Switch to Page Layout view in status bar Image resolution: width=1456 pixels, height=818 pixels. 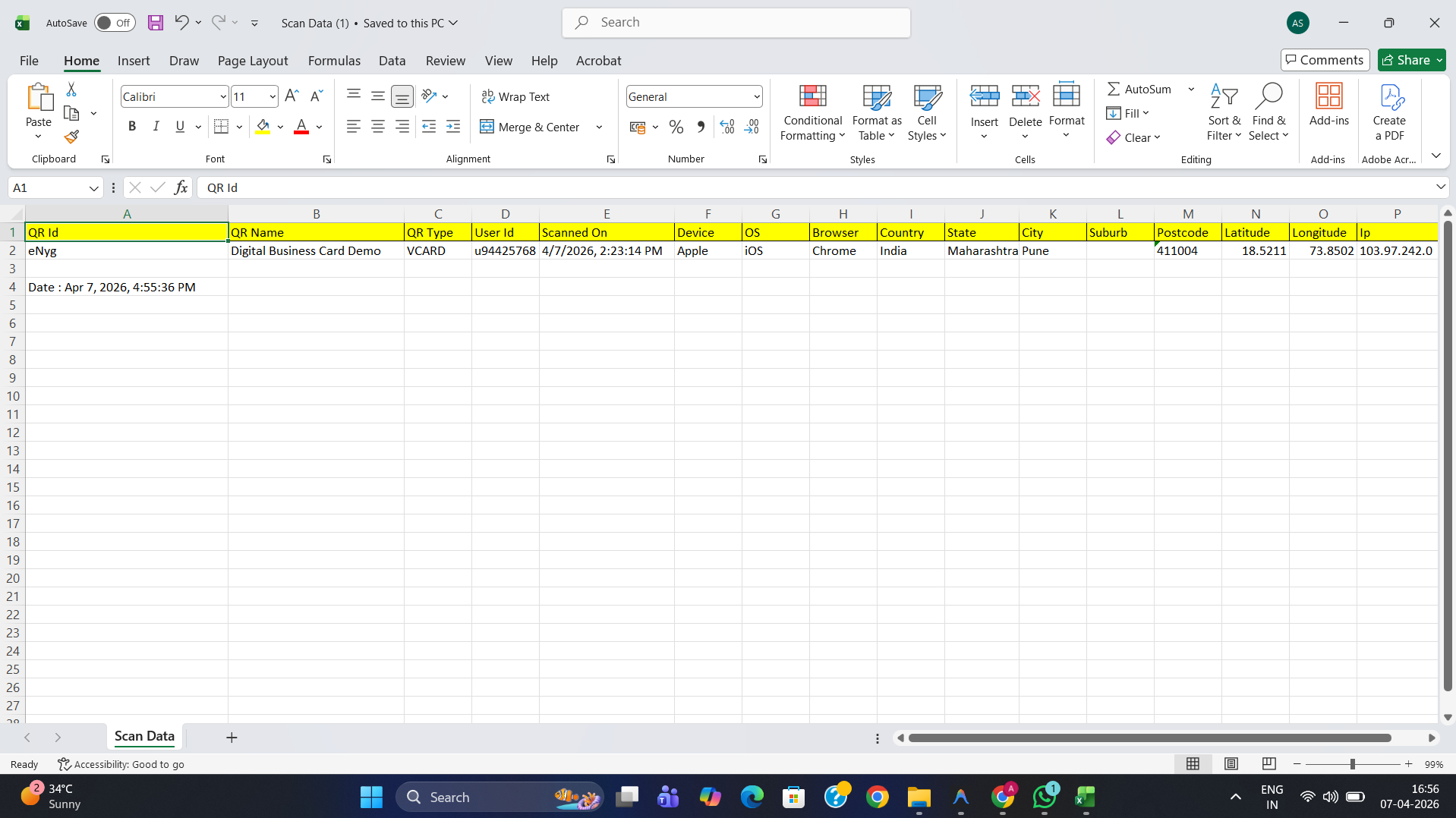[x=1231, y=764]
